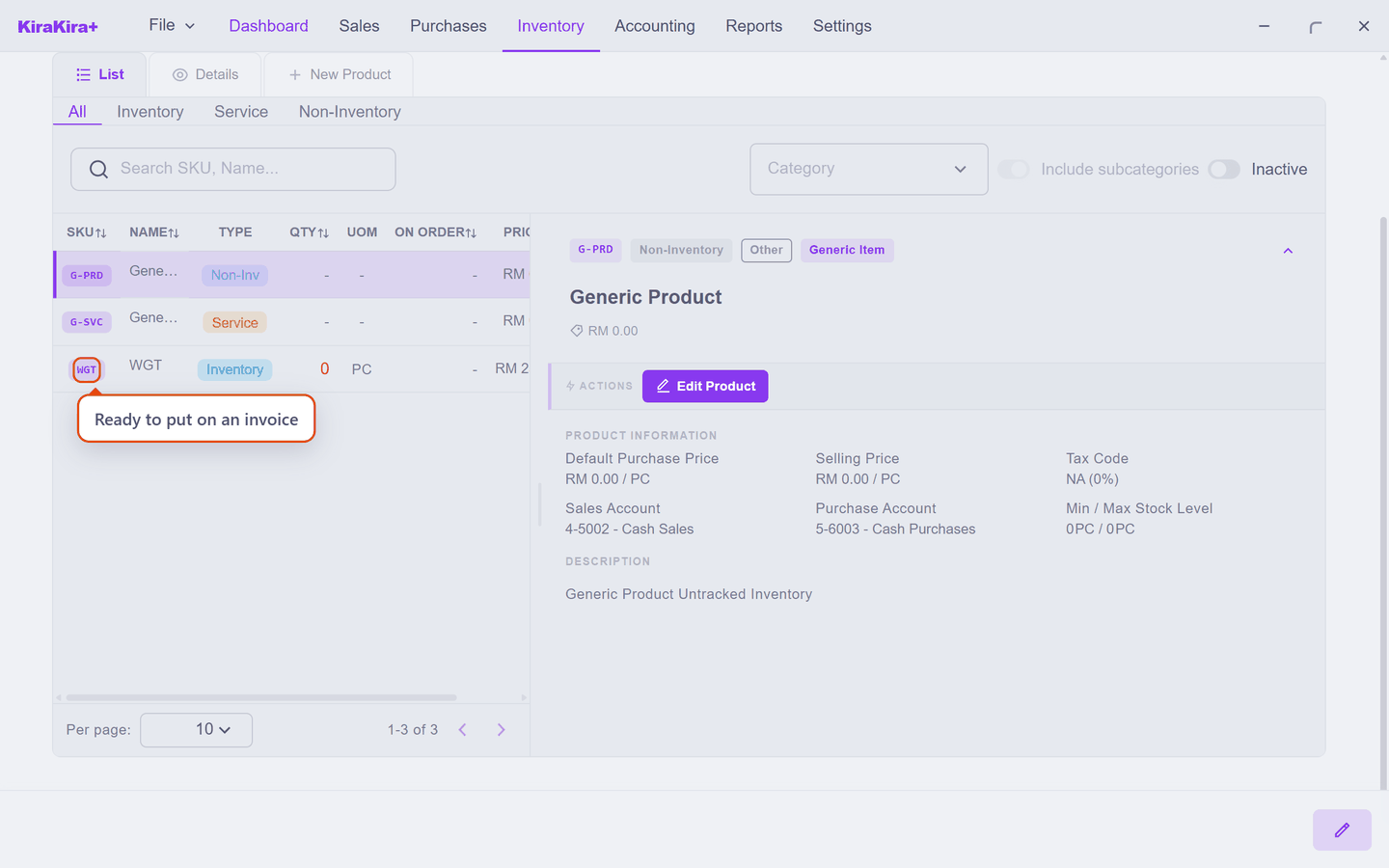Click the Generic Product heading

click(646, 298)
